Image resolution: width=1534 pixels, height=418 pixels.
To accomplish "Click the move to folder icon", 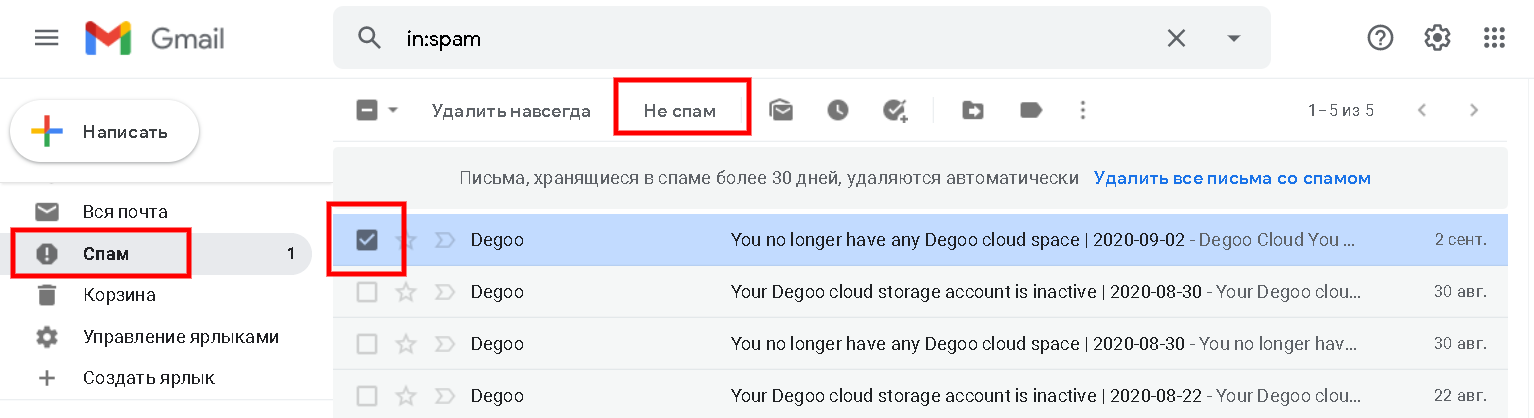I will point(973,111).
